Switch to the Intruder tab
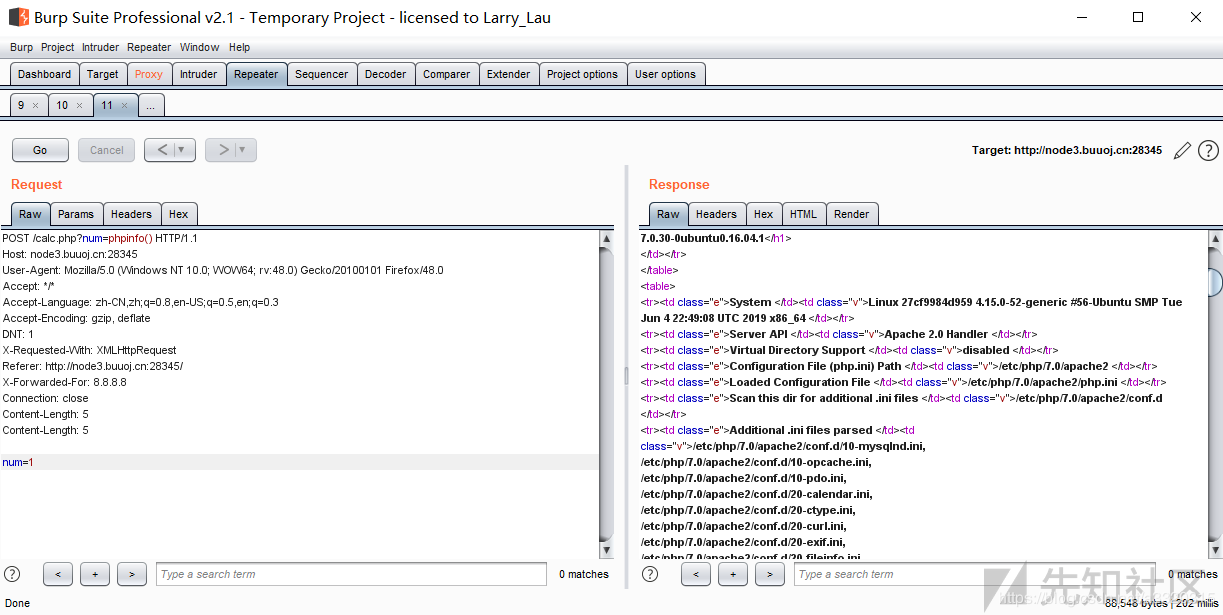The width and height of the screenshot is (1223, 615). 198,74
